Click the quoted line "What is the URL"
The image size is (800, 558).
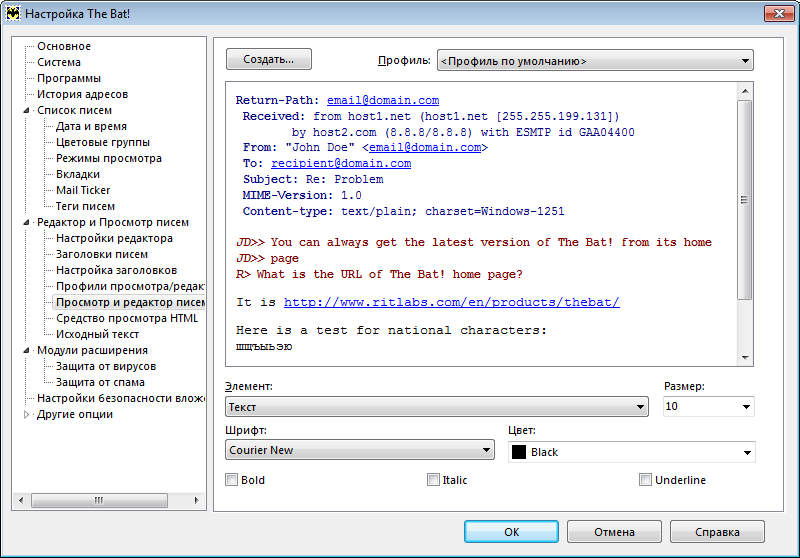(379, 274)
